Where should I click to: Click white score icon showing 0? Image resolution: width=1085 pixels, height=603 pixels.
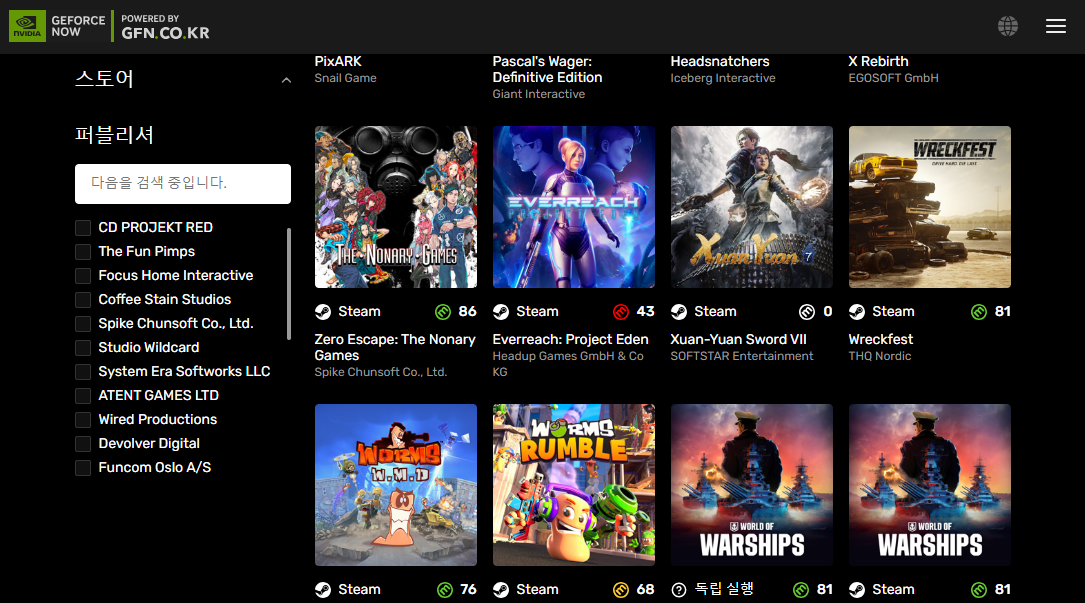(807, 312)
